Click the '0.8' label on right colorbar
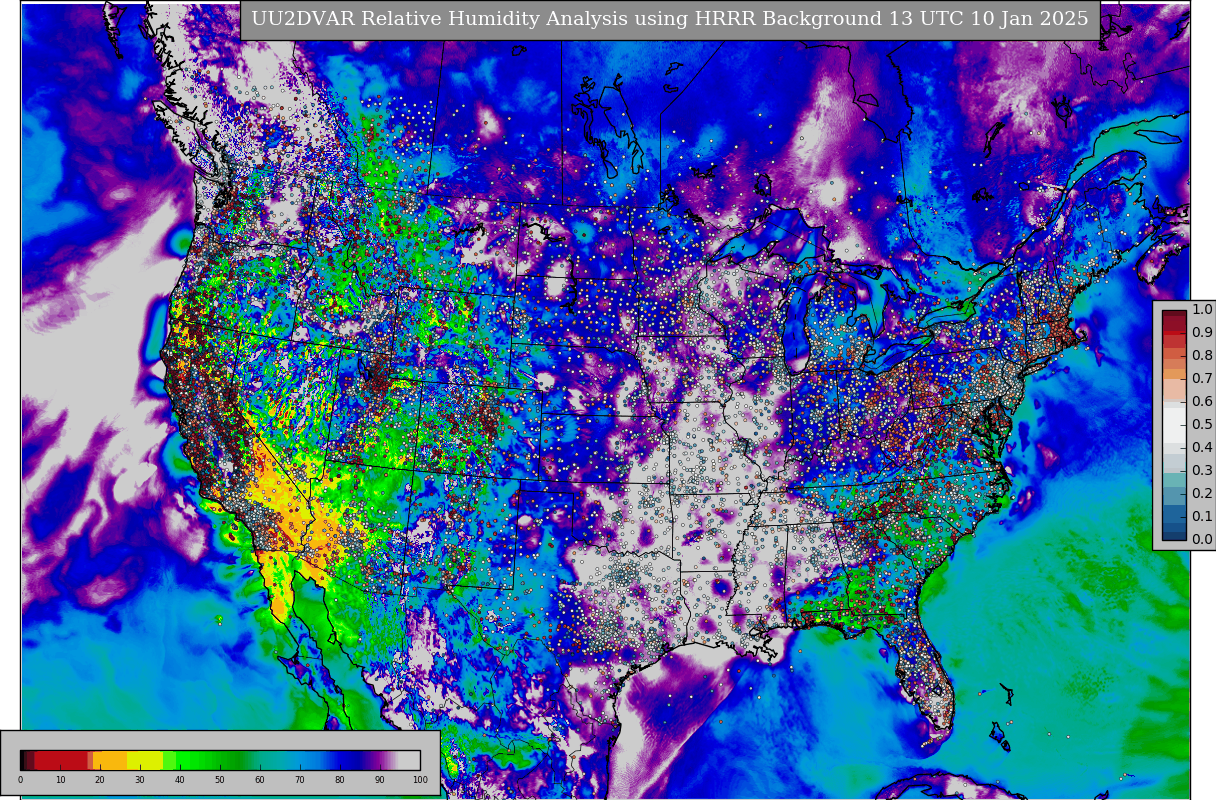The height and width of the screenshot is (800, 1216). click(1202, 356)
